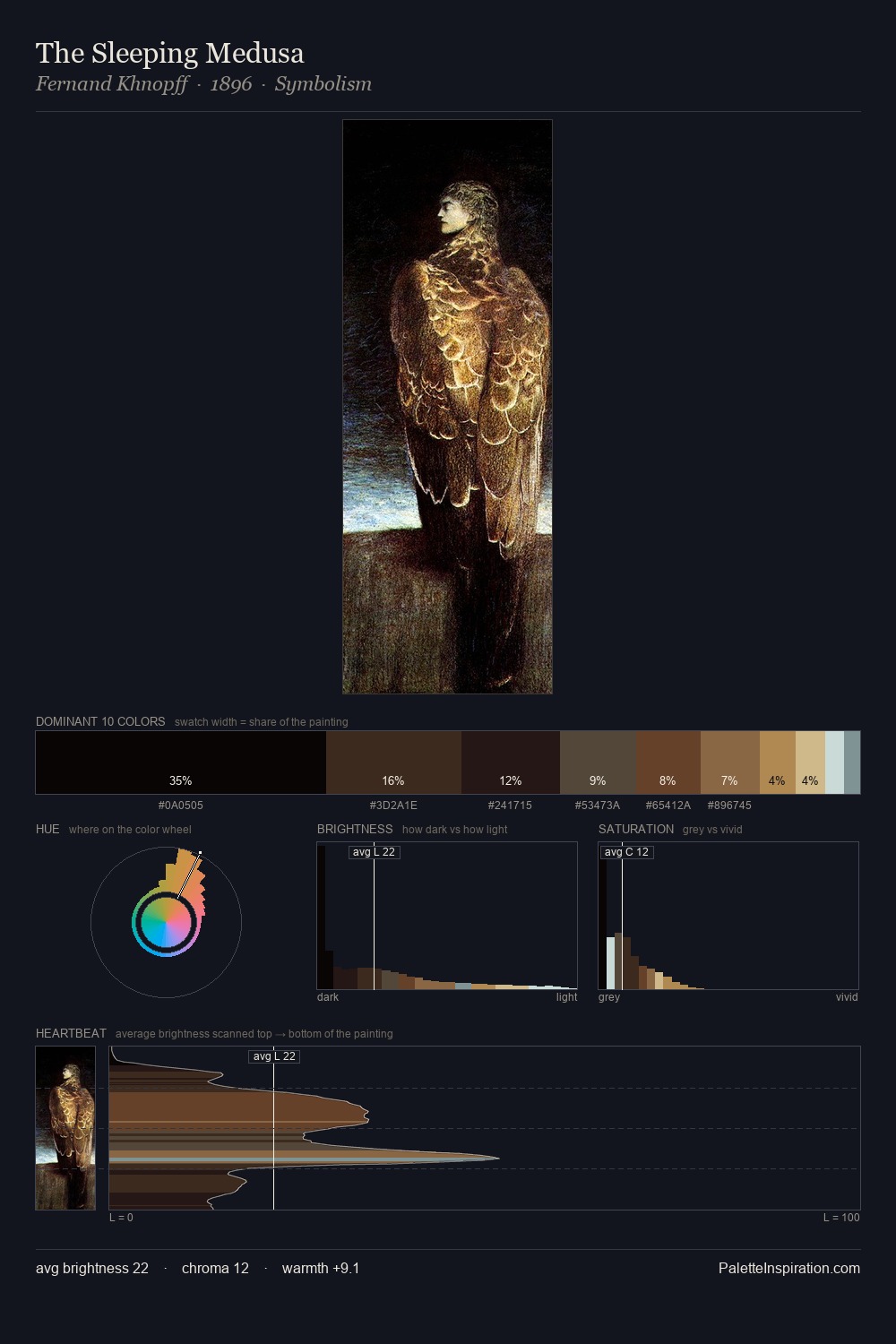Click 'avg L 22' in the Heartbeat chart
The image size is (896, 1344).
274,1056
